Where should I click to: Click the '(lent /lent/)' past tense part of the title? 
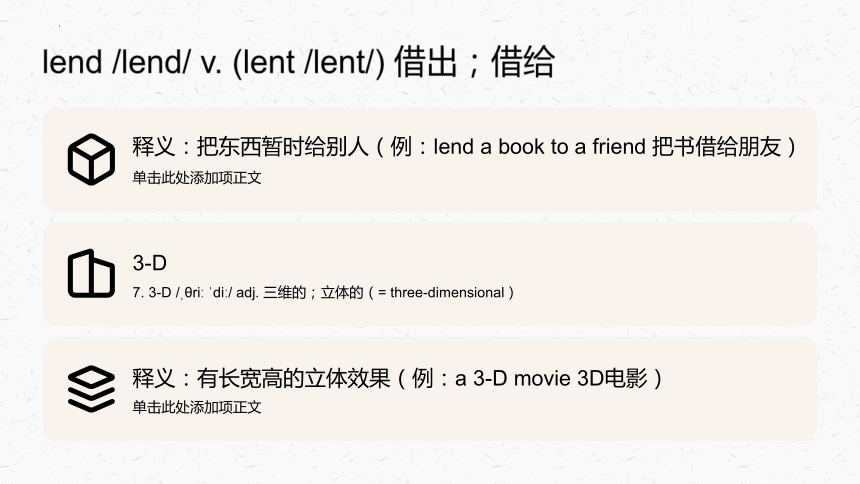(309, 62)
